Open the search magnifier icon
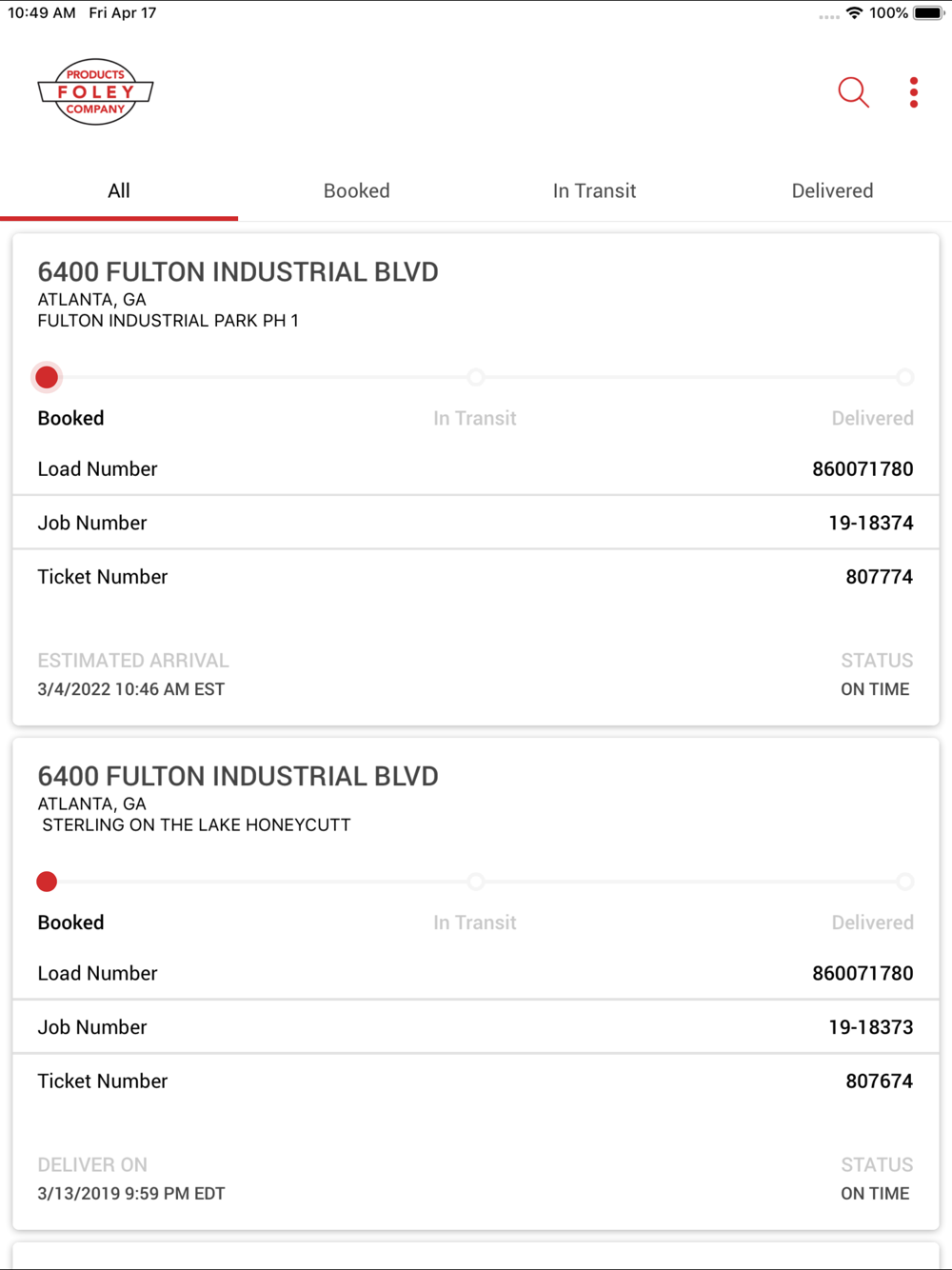 [853, 92]
